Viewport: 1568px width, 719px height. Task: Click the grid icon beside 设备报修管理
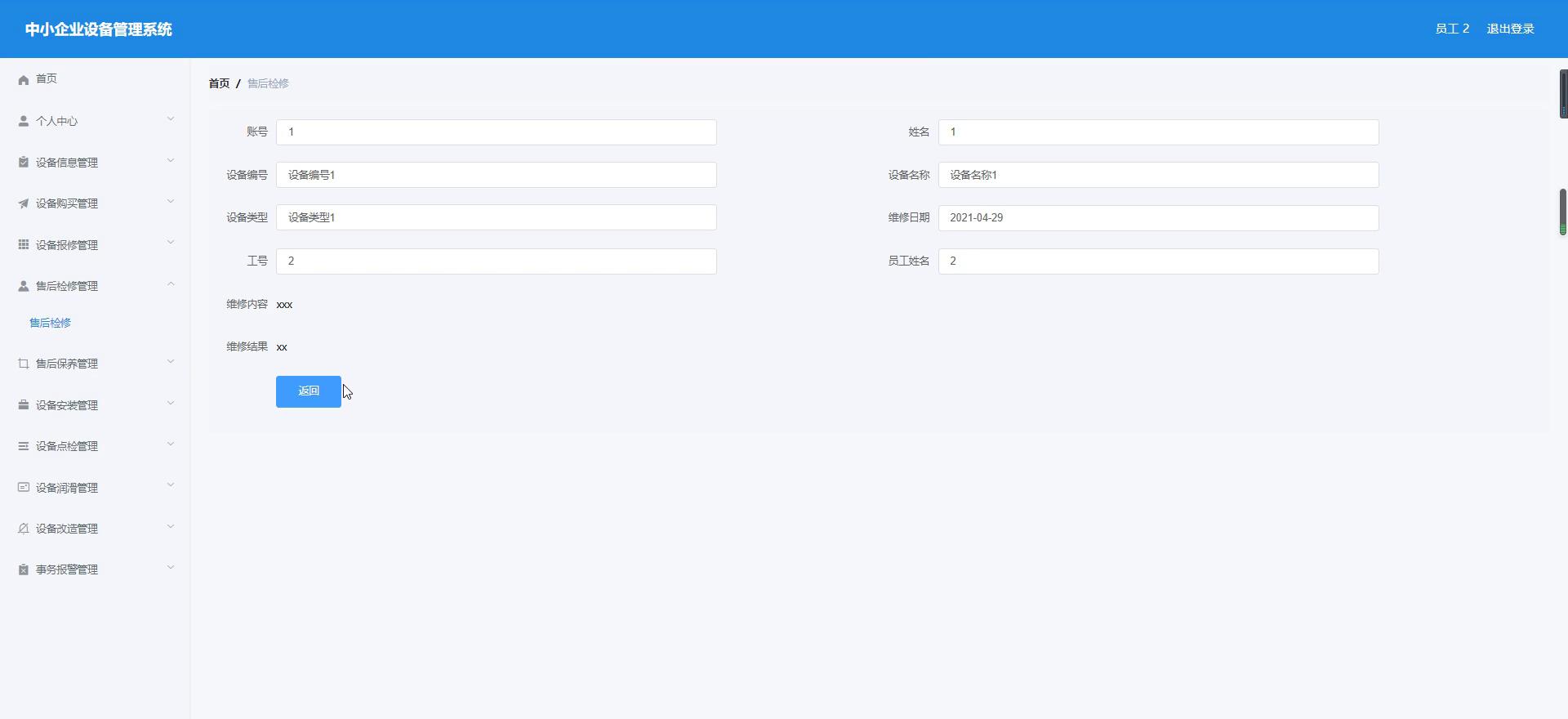(x=24, y=244)
